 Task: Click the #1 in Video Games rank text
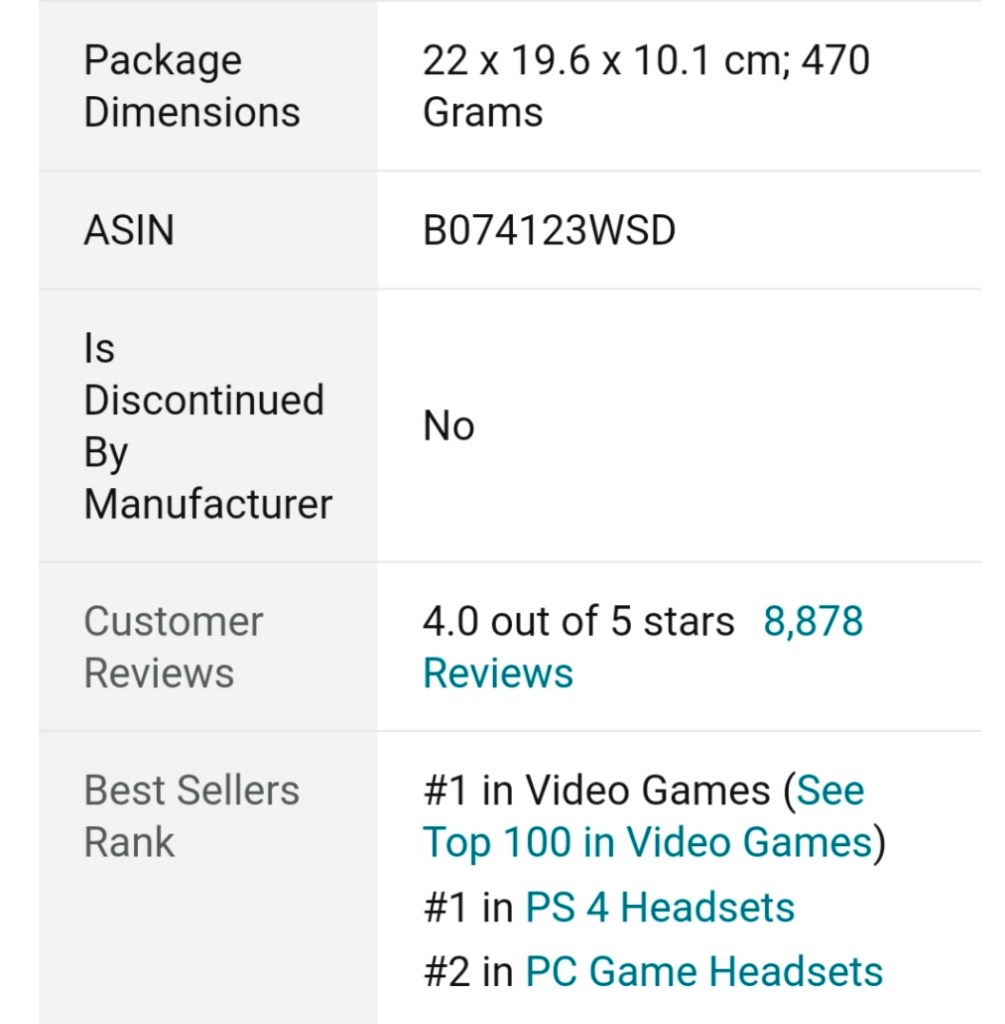point(596,791)
